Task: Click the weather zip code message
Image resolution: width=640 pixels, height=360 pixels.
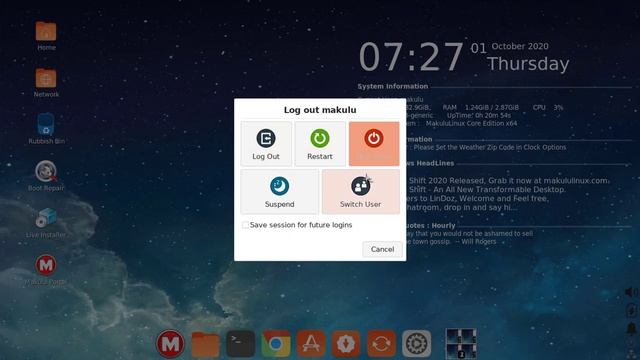Action: click(490, 147)
